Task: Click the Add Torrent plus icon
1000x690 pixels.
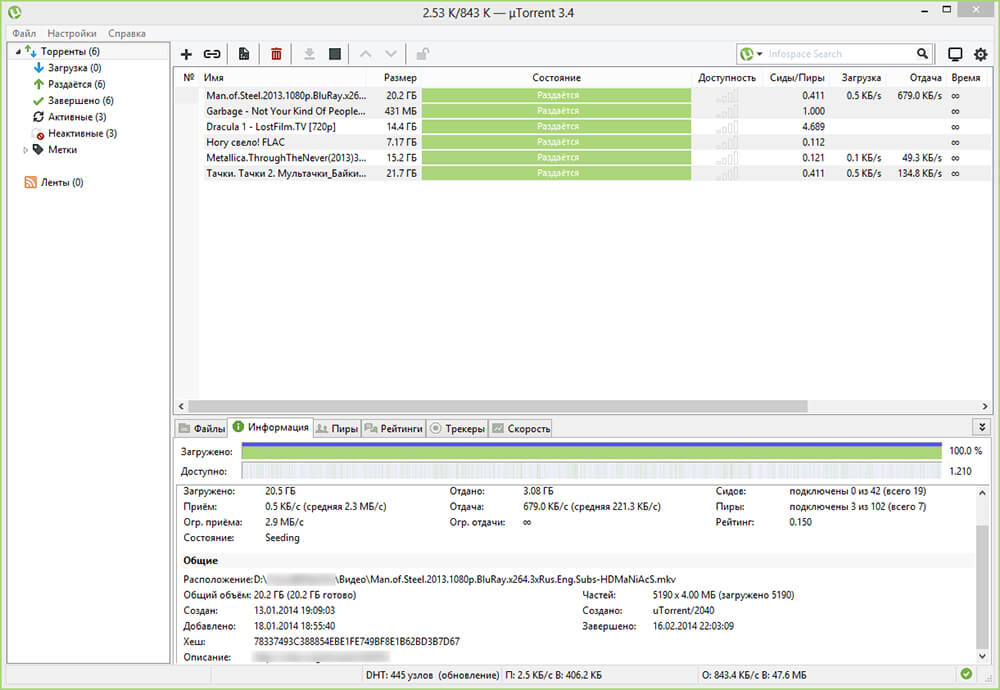Action: click(186, 54)
